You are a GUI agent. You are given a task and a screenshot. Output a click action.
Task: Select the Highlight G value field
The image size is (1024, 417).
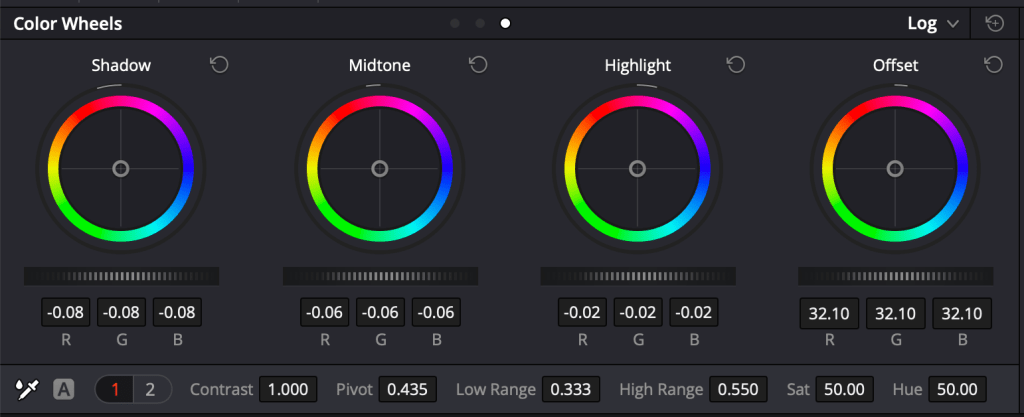pos(638,313)
